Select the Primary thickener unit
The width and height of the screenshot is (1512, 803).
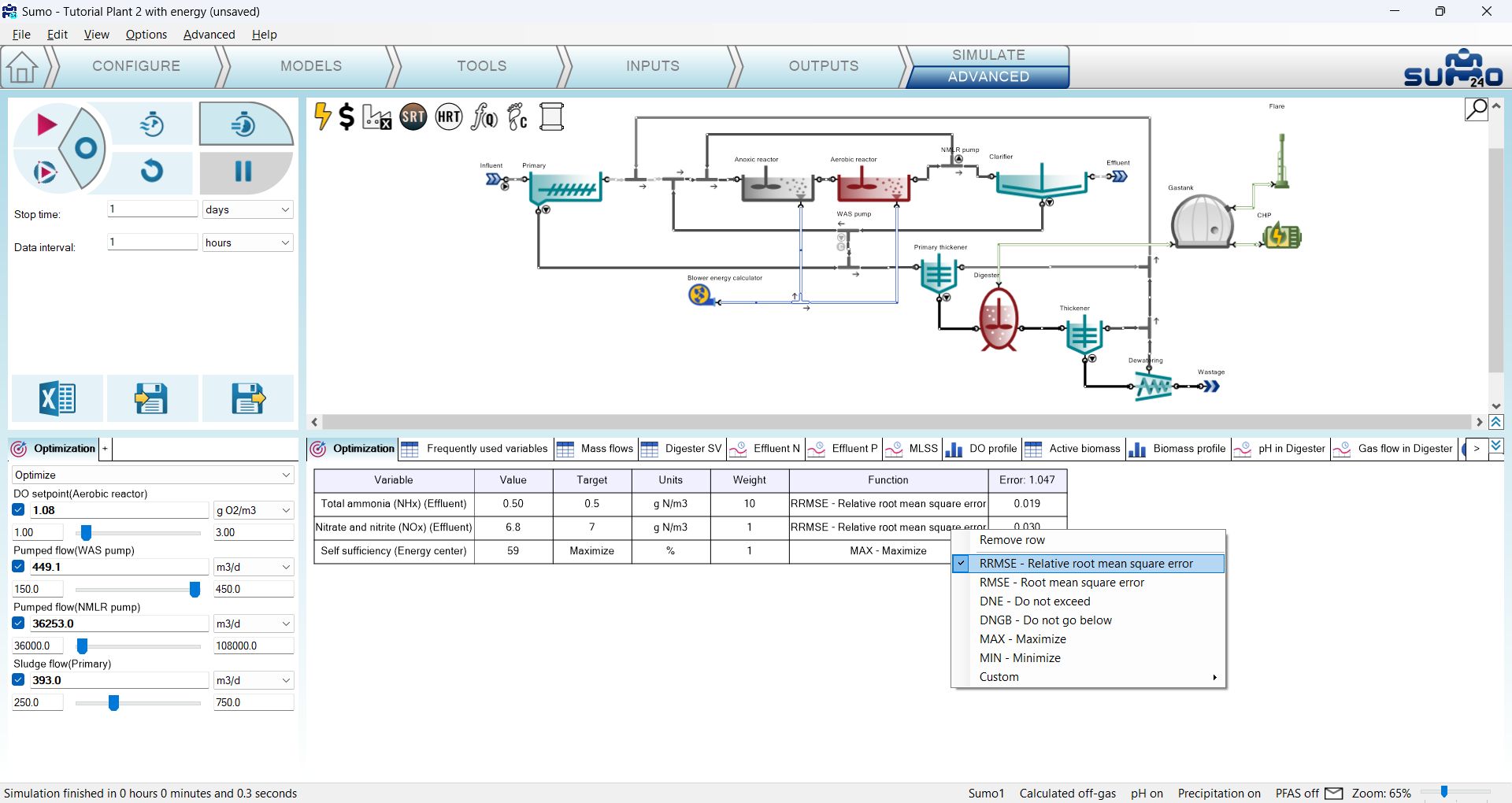coord(938,276)
